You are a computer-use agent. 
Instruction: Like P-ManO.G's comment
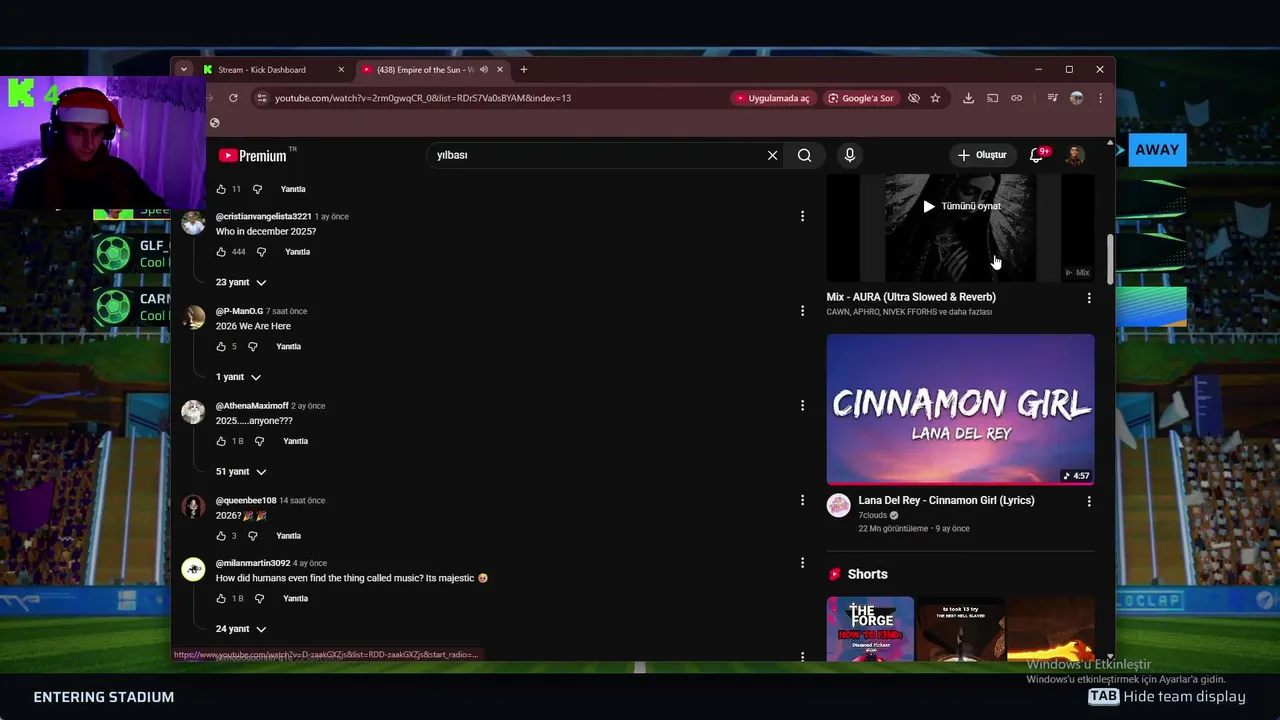[221, 347]
